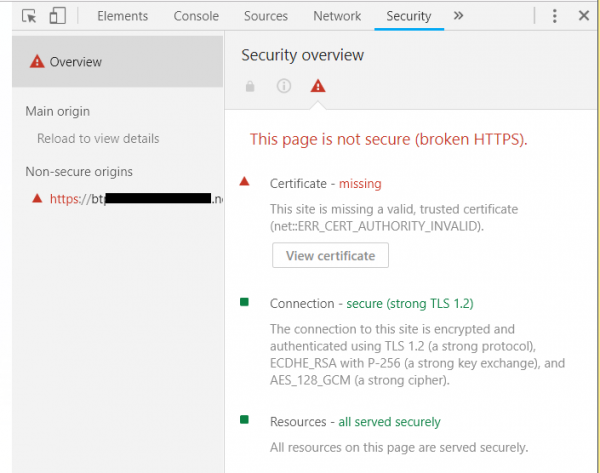Image resolution: width=600 pixels, height=473 pixels.
Task: Expand more tabs with the double chevron
Action: click(x=458, y=16)
